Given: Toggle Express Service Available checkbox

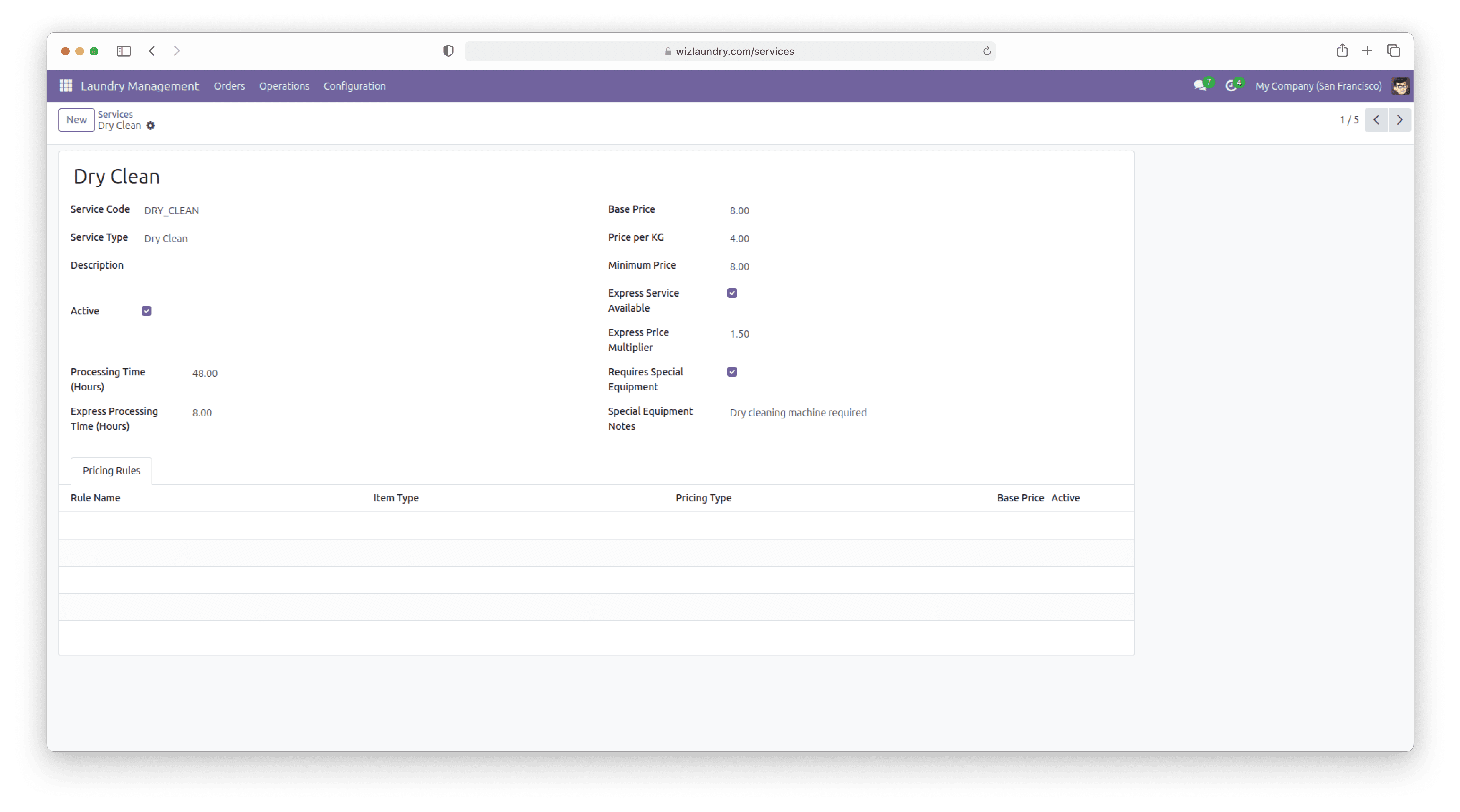Looking at the screenshot, I should (x=732, y=293).
